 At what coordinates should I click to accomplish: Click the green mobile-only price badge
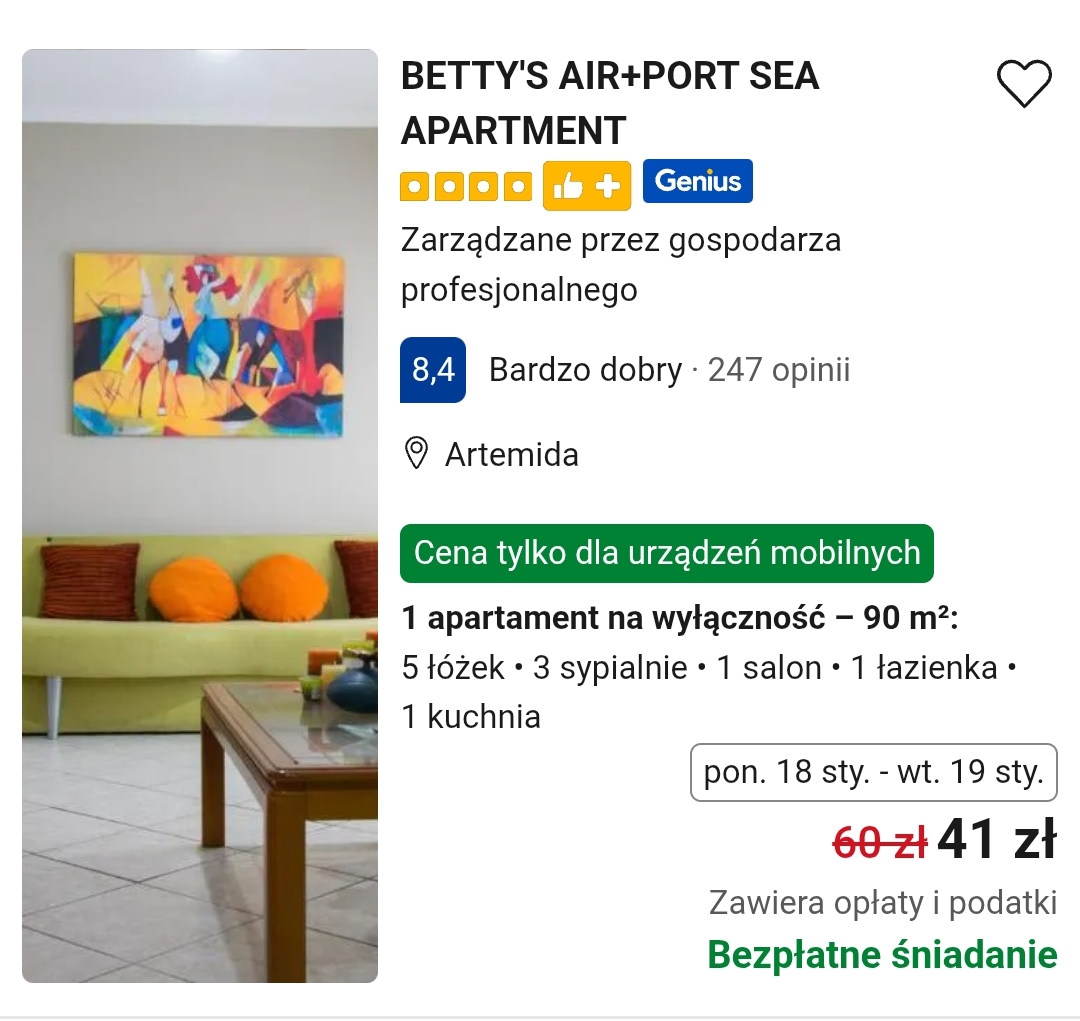[x=667, y=553]
